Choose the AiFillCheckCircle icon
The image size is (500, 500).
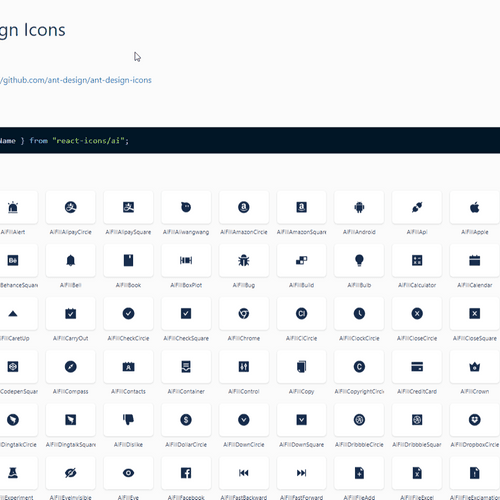click(128, 314)
